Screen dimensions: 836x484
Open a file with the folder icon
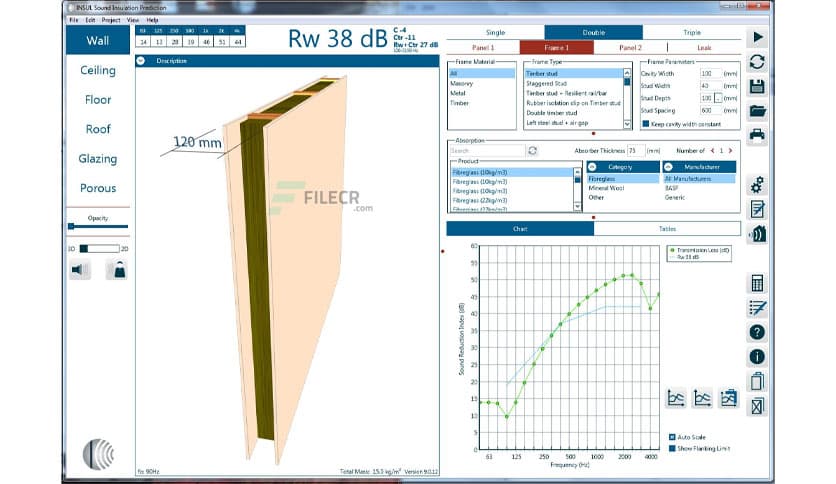coord(758,111)
